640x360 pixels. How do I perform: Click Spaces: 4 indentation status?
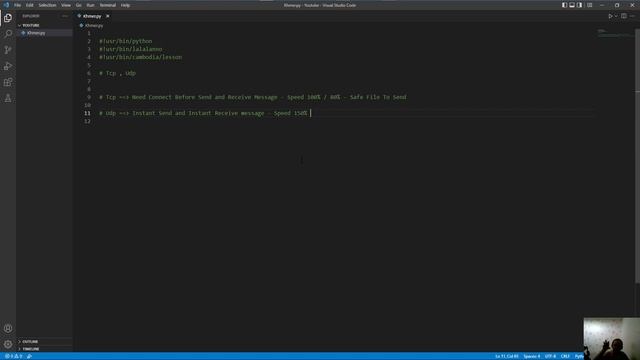531,356
